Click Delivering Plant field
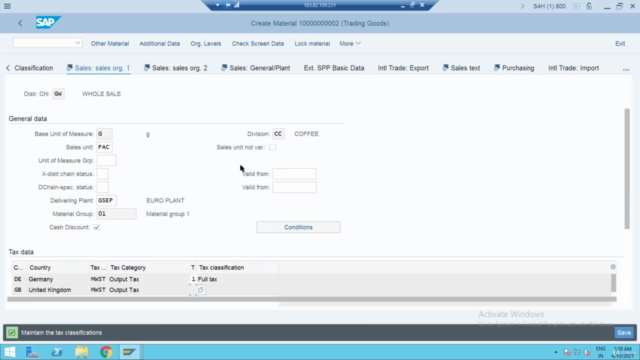 (x=107, y=200)
